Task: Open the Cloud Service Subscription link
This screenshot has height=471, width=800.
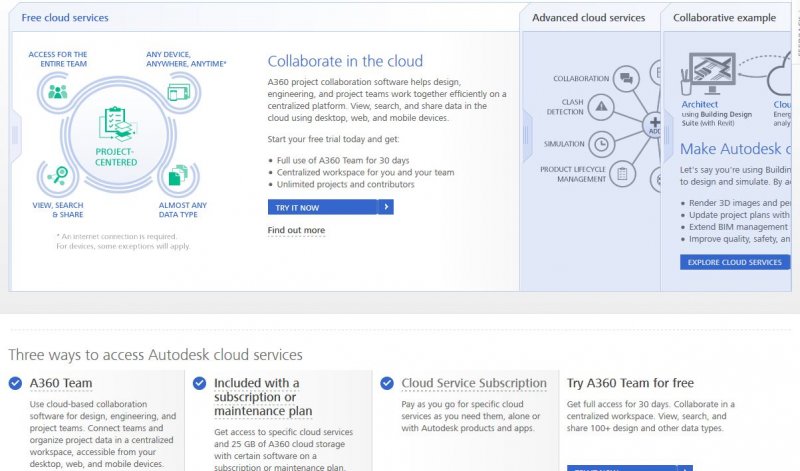Action: pos(474,383)
